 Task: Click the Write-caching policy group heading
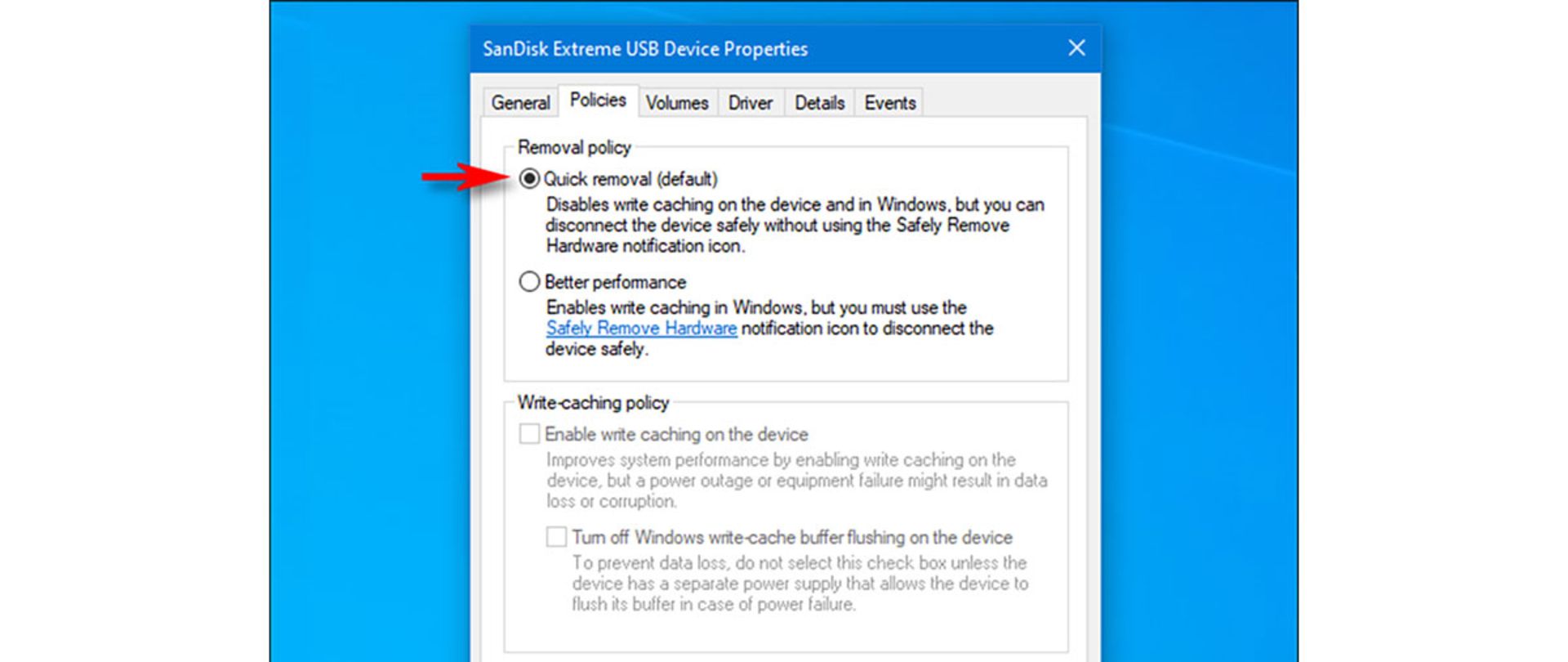coord(593,402)
